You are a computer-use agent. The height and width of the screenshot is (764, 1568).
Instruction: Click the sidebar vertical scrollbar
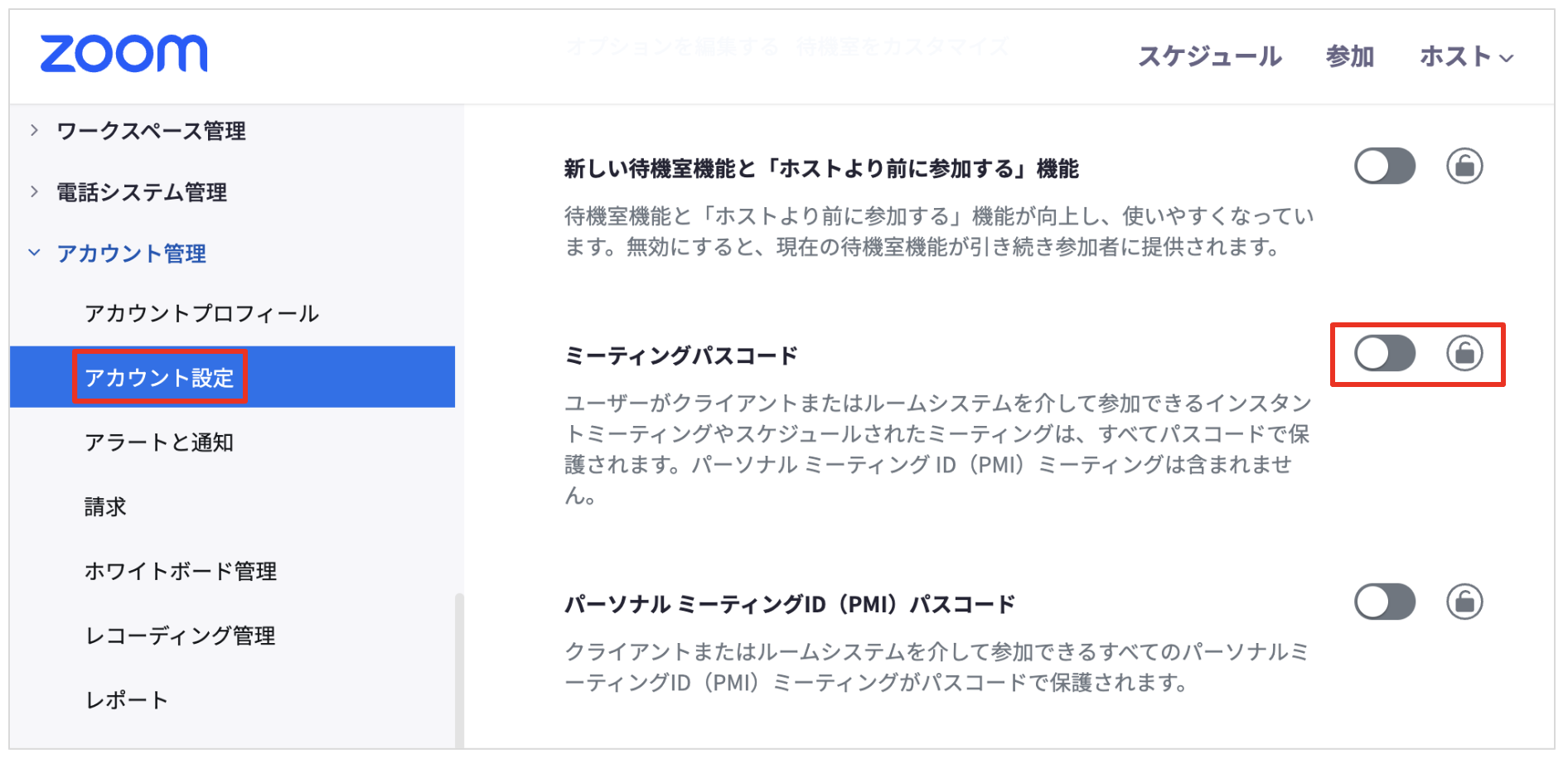[459, 670]
